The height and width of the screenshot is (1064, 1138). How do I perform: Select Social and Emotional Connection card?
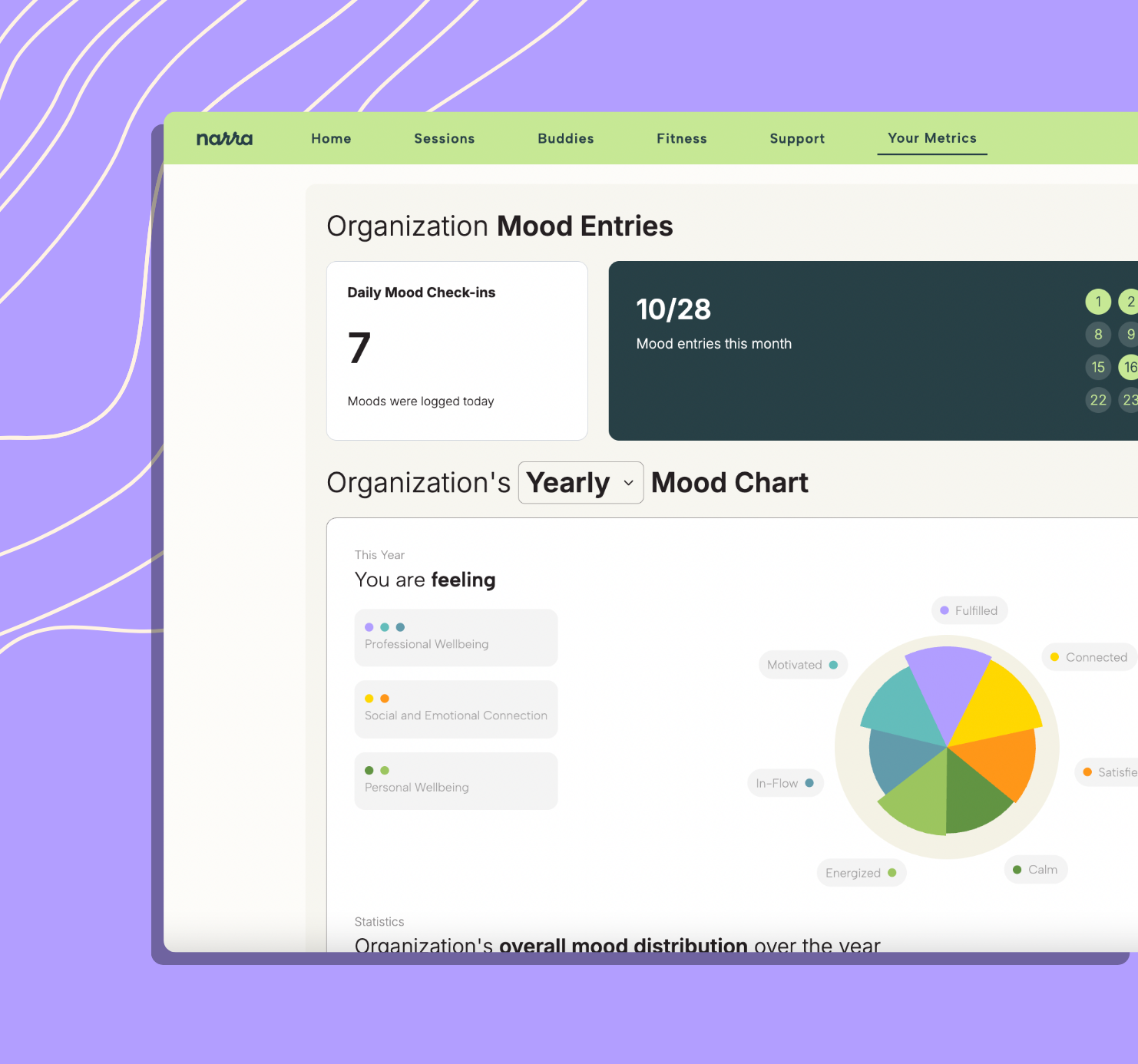coord(455,709)
